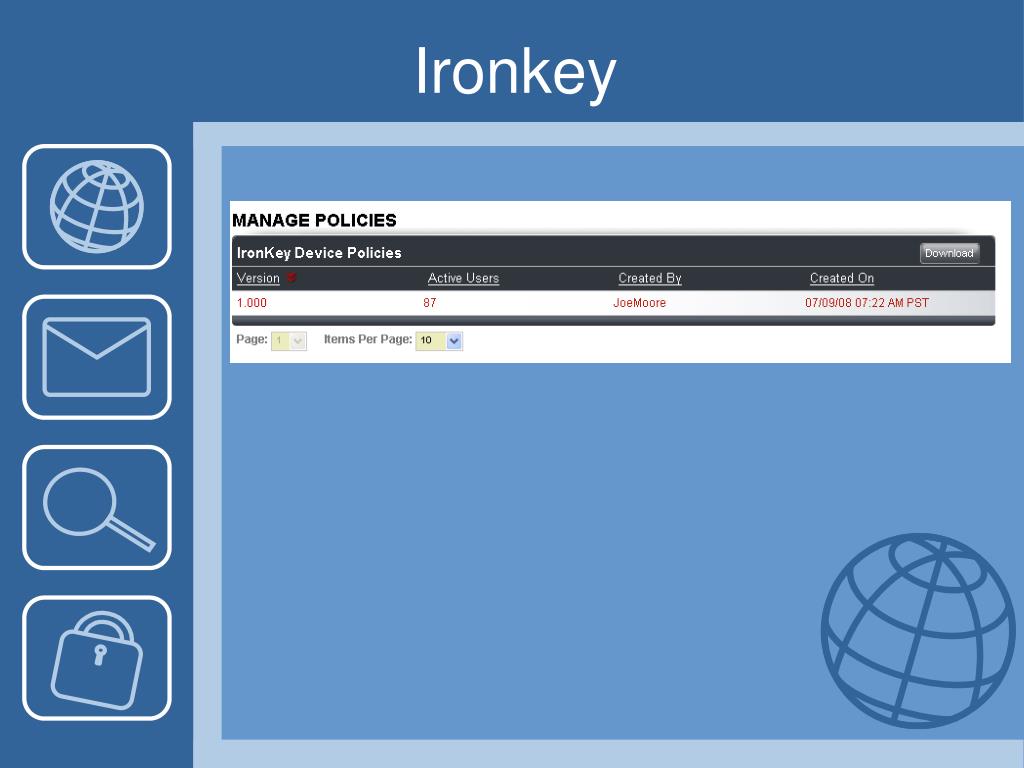Viewport: 1024px width, 768px height.
Task: Sort policies by Version column
Action: coord(258,278)
